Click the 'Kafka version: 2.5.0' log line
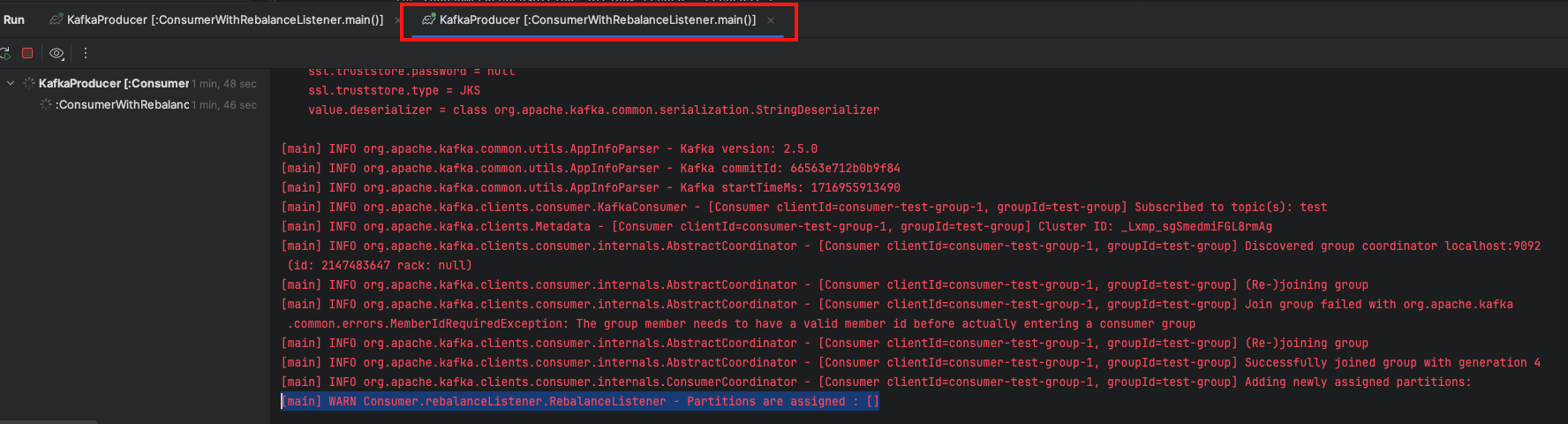Image resolution: width=1568 pixels, height=424 pixels. pyautogui.click(x=549, y=148)
